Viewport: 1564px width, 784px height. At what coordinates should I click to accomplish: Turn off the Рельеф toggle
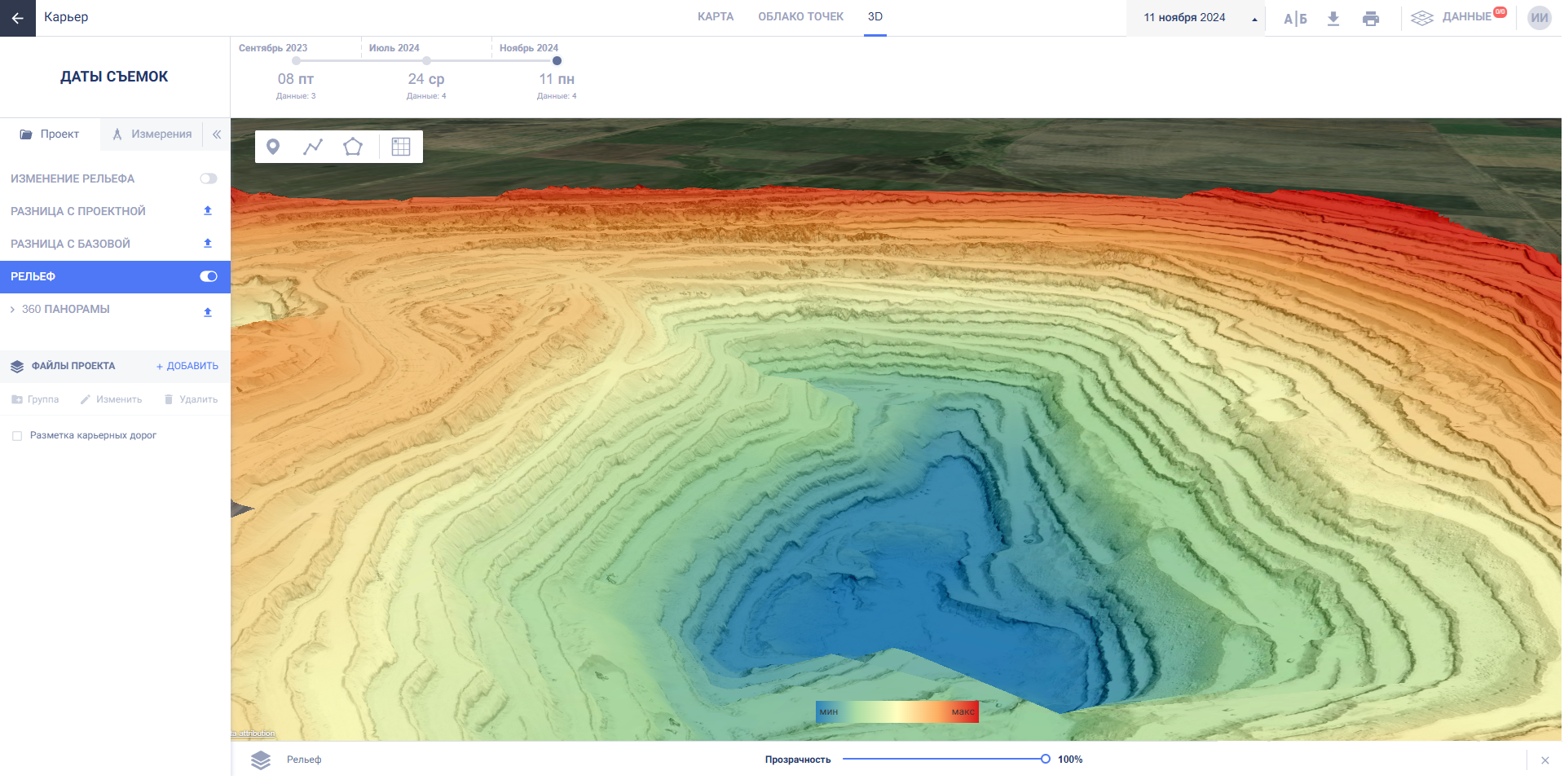click(x=209, y=276)
